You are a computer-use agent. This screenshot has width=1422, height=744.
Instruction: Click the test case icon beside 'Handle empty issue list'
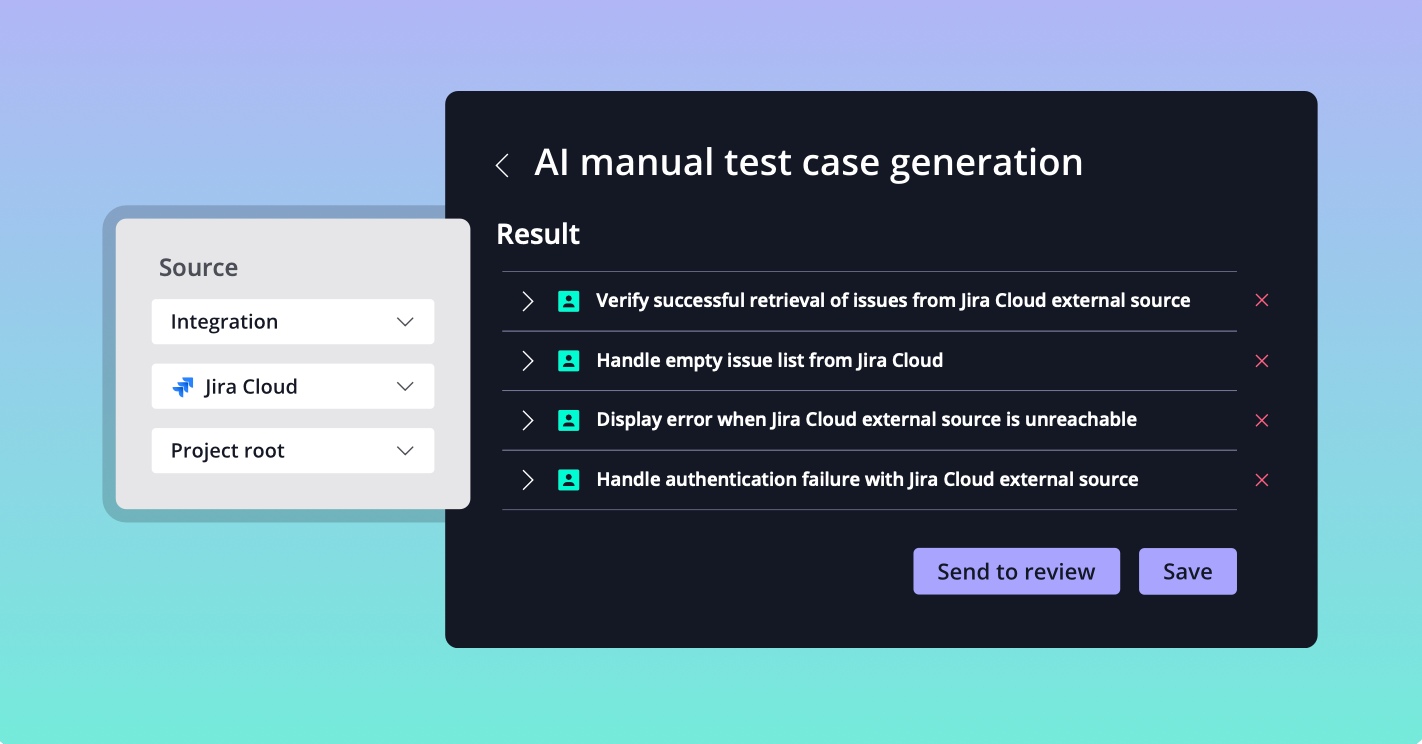click(569, 360)
